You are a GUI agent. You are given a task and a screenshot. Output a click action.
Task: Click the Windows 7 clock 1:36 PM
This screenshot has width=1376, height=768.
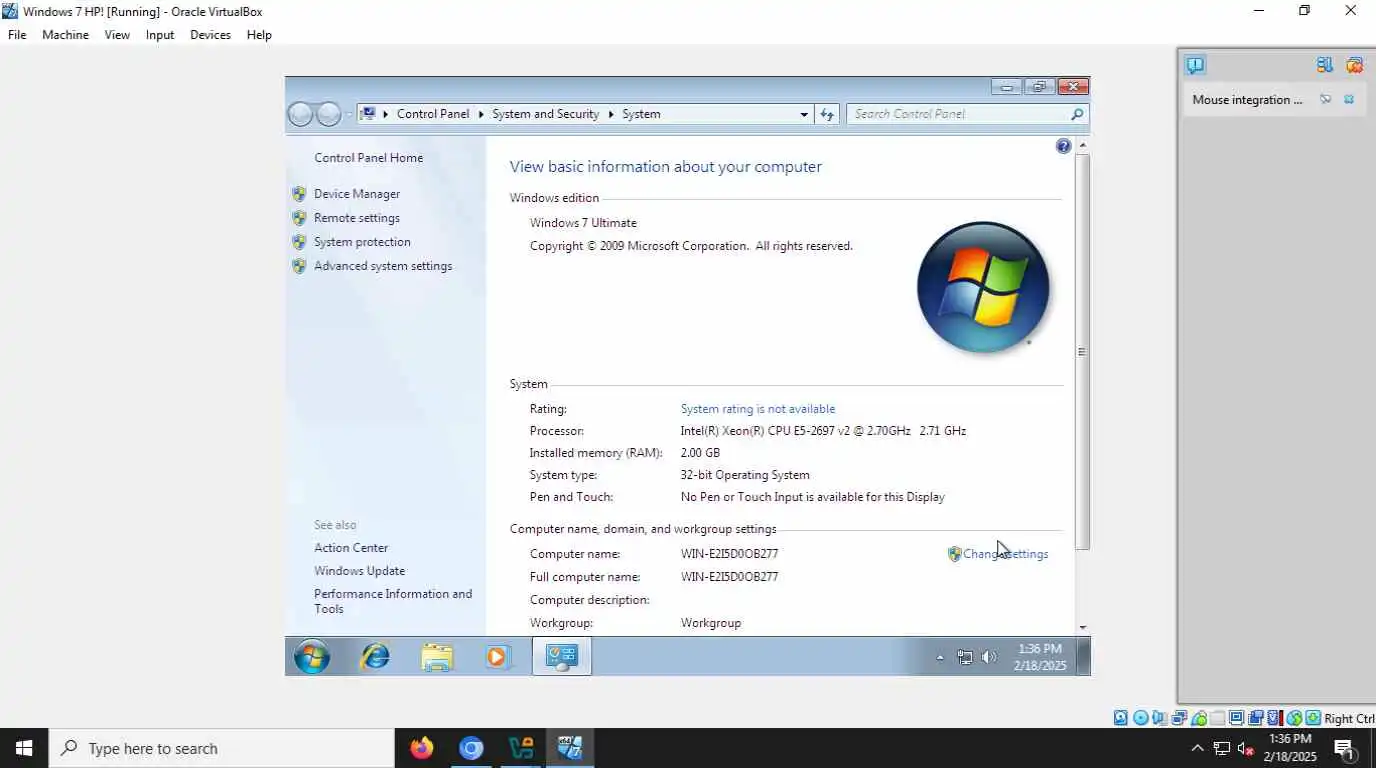(x=1040, y=649)
